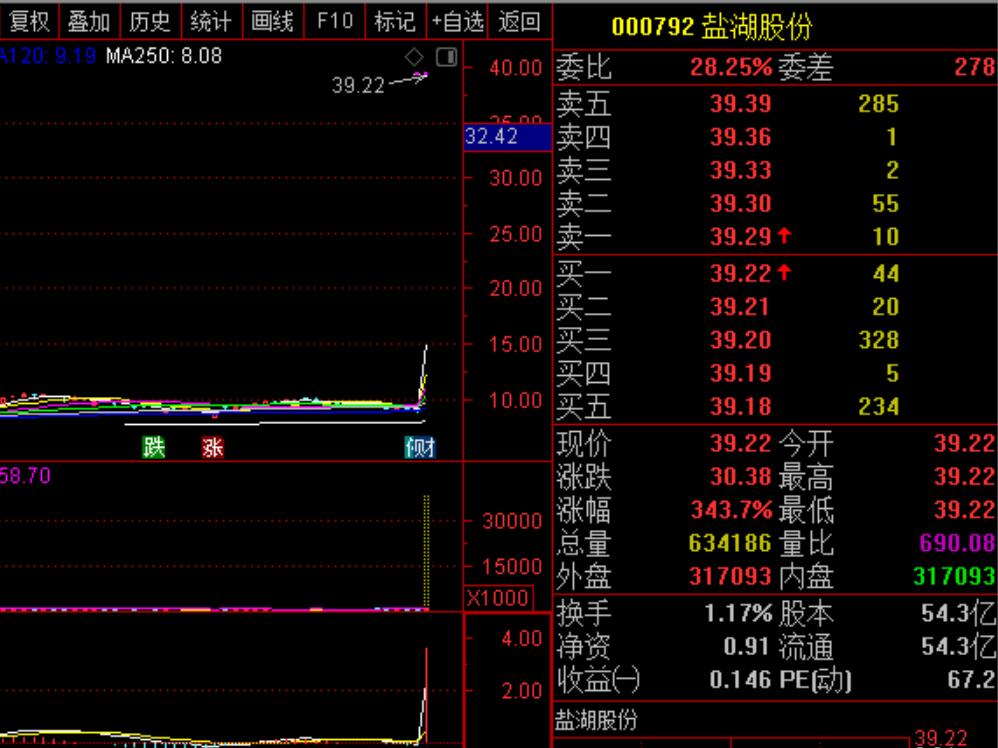Click the 净资 value 0.91
This screenshot has width=998, height=748.
747,647
